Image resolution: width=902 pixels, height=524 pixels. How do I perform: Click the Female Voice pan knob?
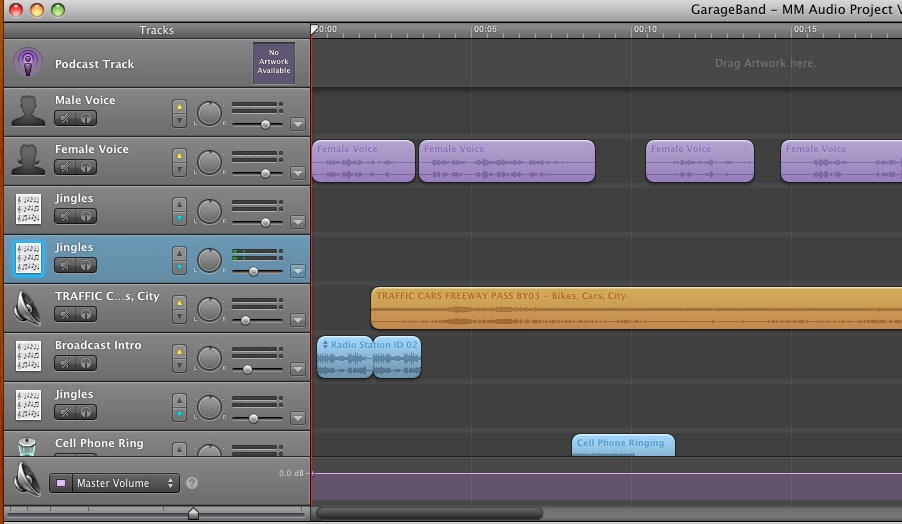coord(209,162)
